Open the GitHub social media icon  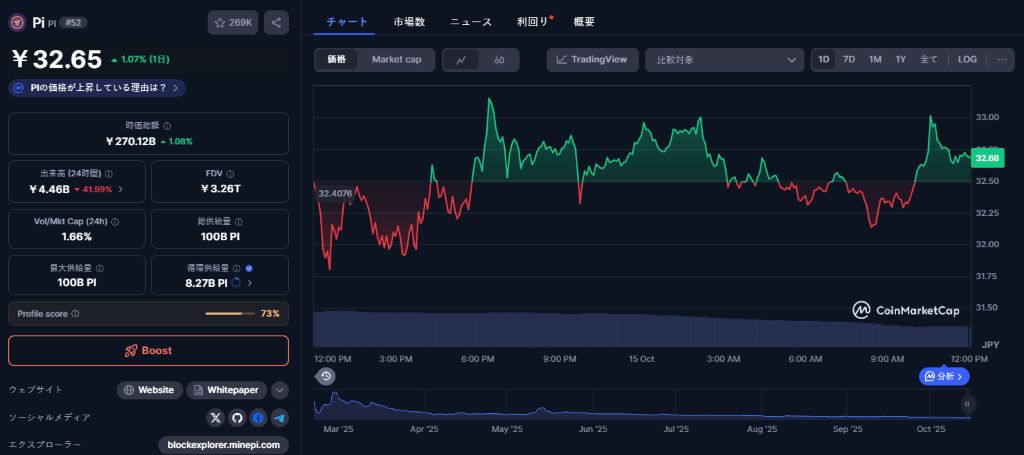coord(237,418)
